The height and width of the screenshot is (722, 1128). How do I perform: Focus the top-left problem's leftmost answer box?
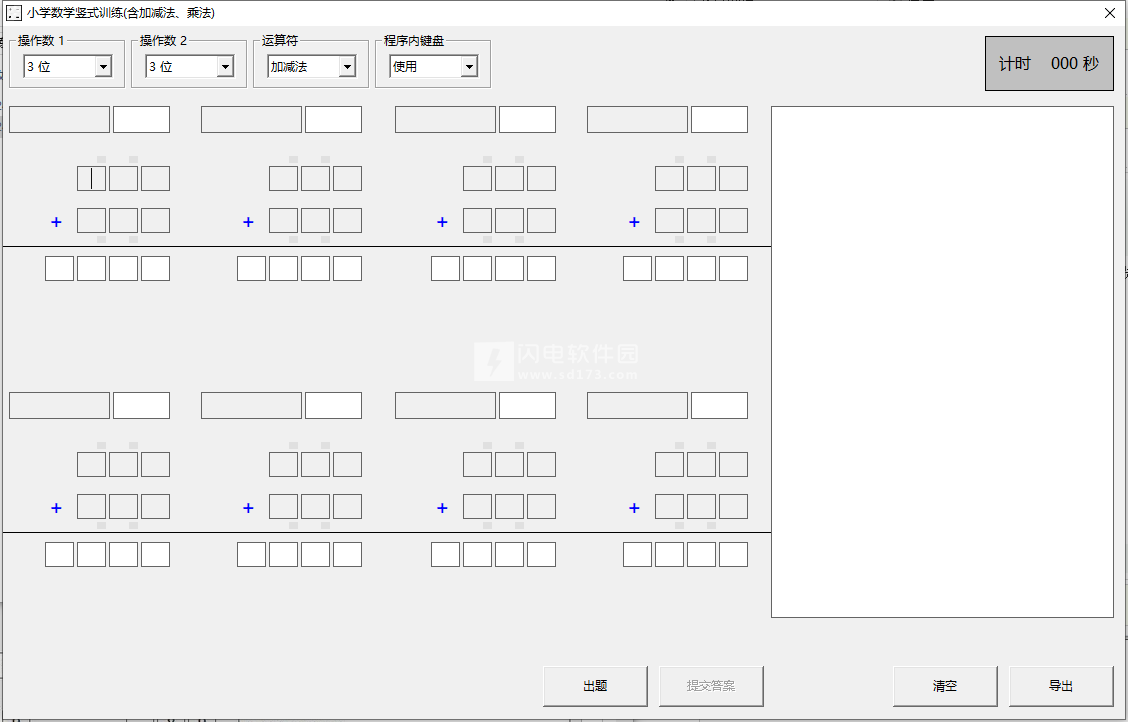59,269
